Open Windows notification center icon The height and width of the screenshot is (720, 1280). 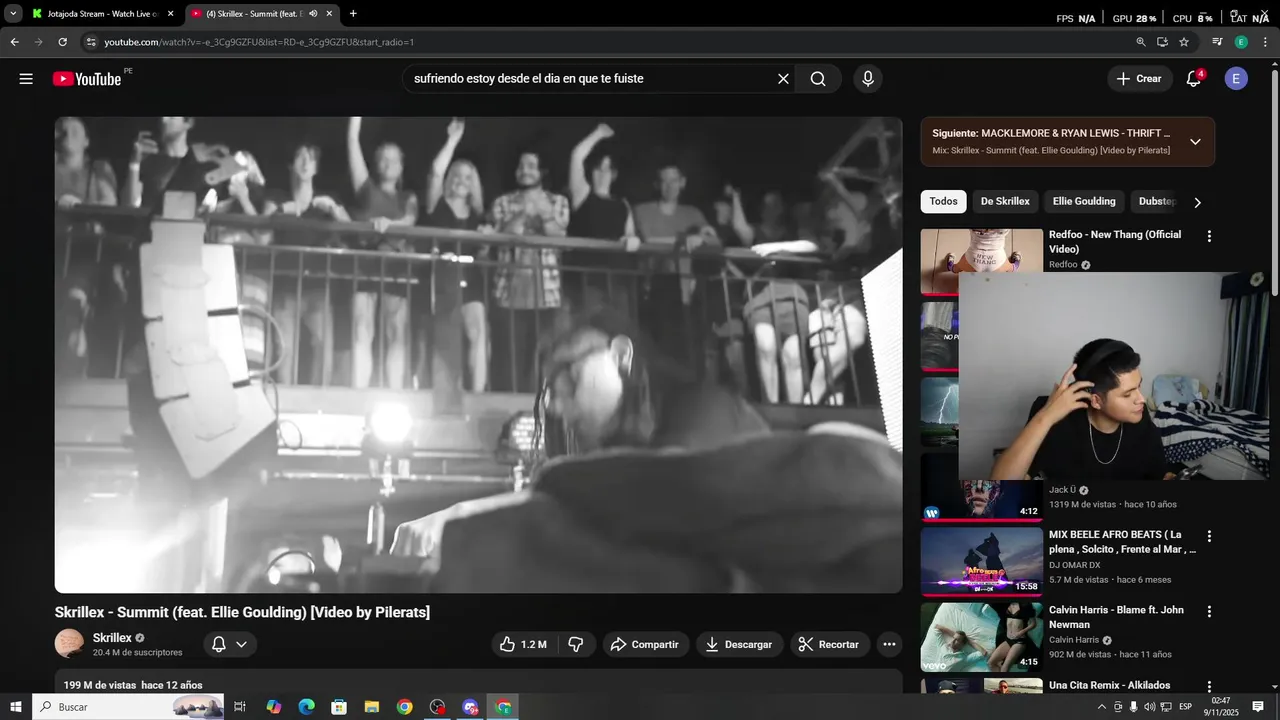(1258, 707)
